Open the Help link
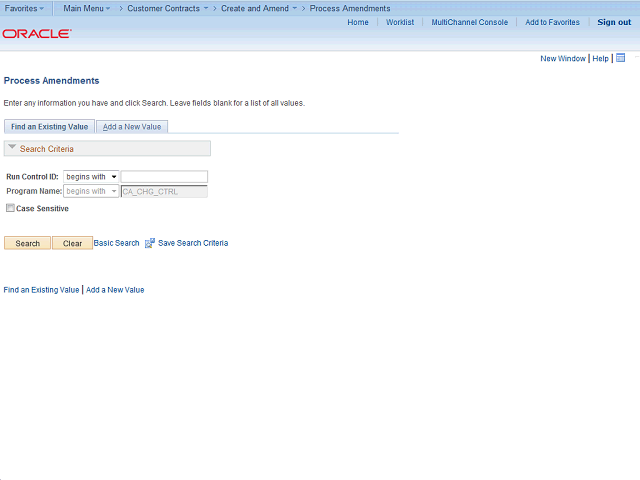Screen dimensions: 640x480 pyautogui.click(x=600, y=58)
